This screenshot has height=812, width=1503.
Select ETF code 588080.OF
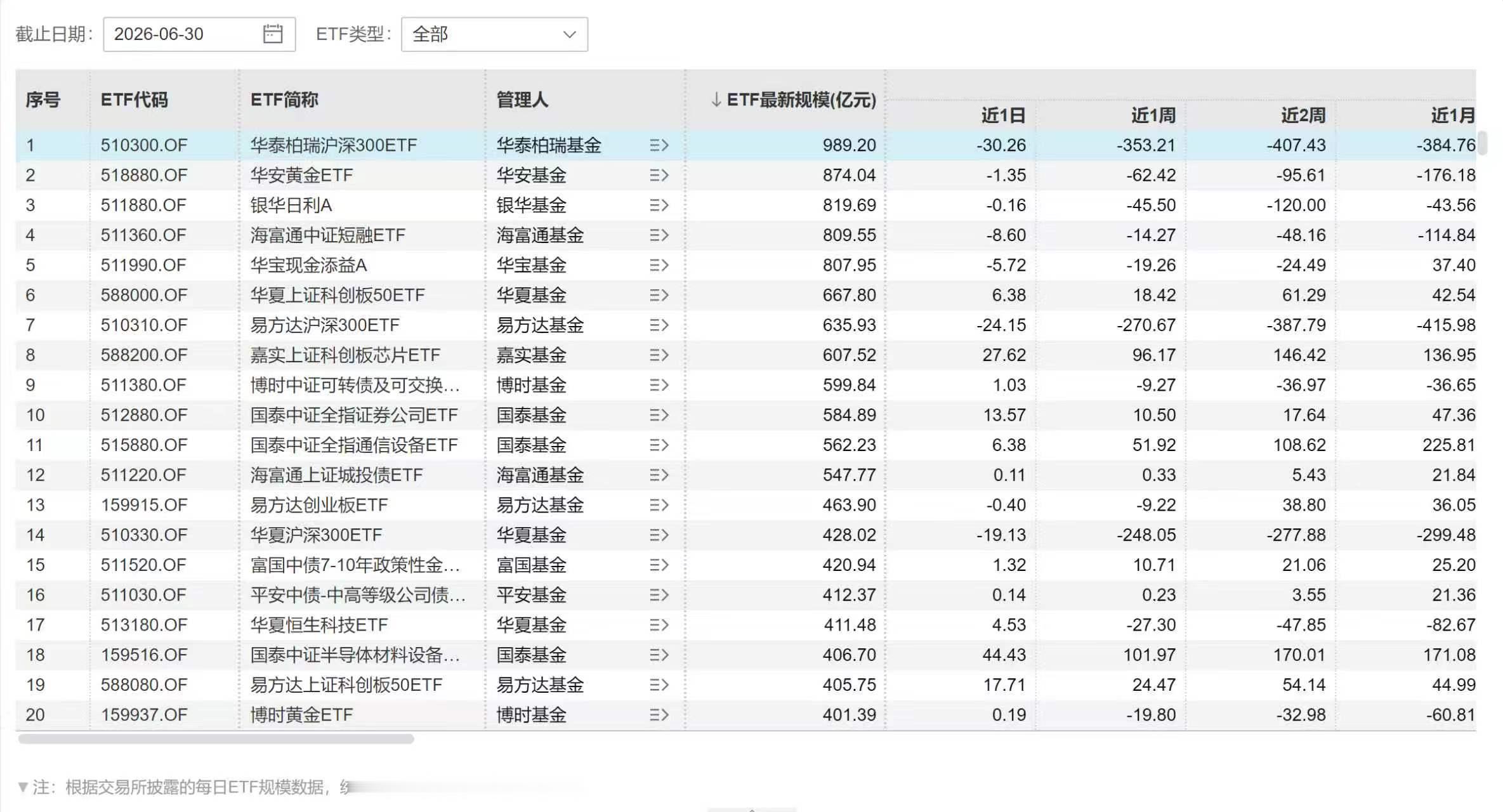pos(144,684)
